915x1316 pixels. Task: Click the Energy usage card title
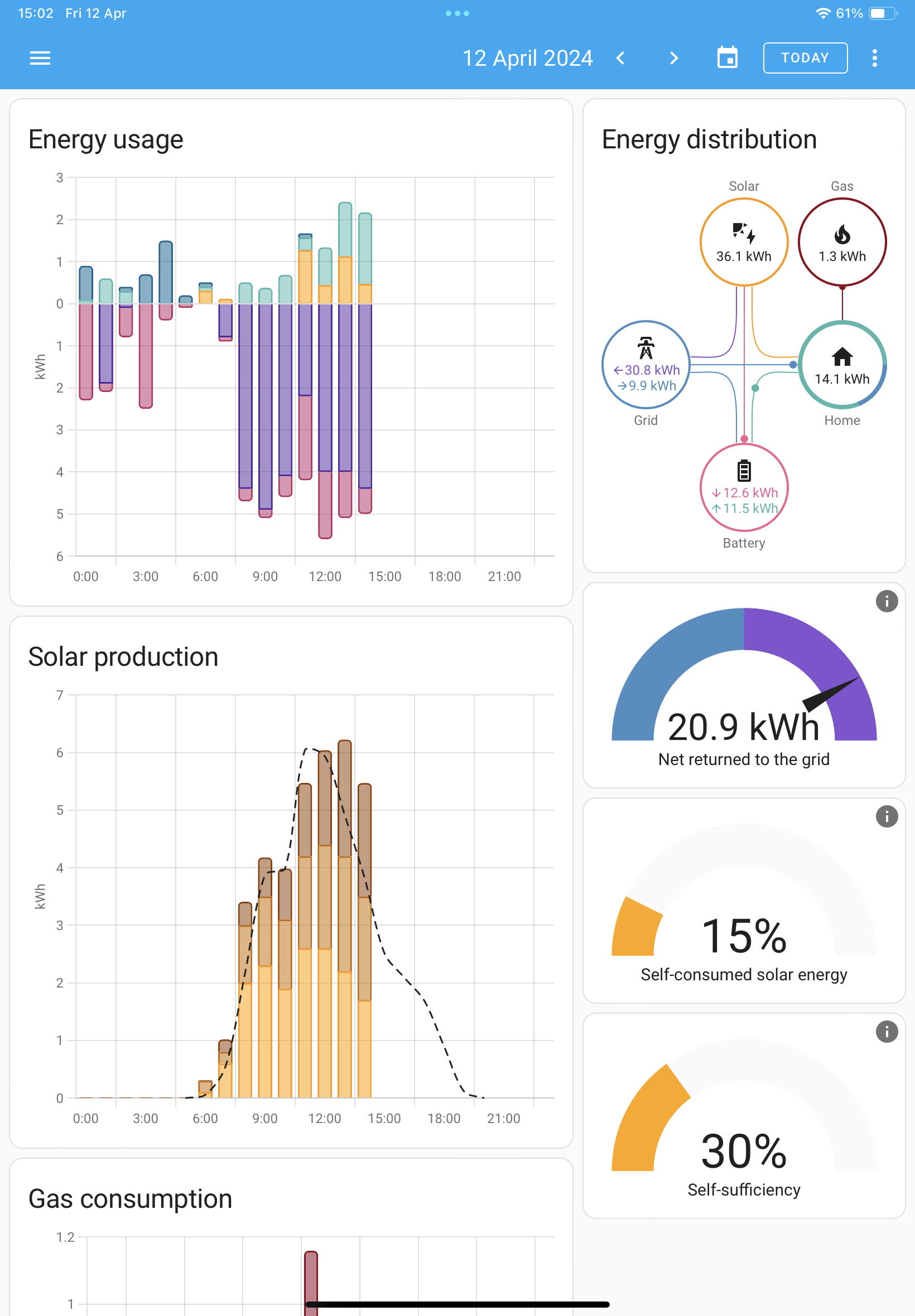(106, 139)
